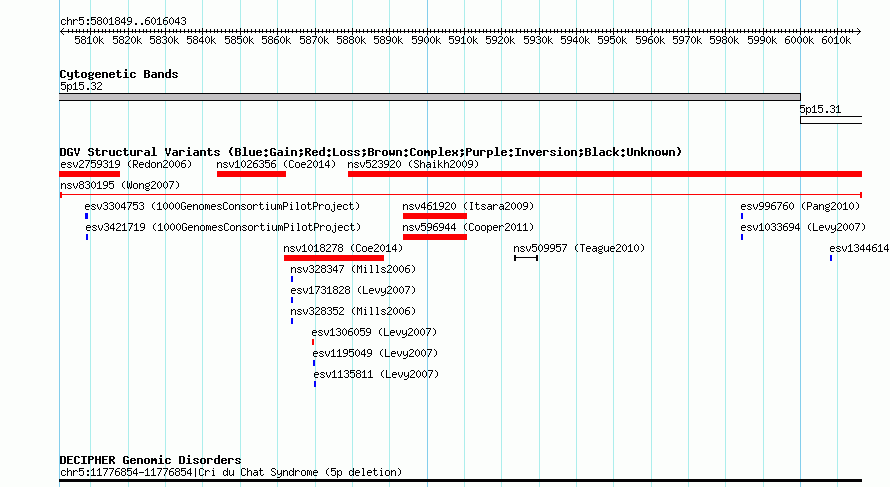
Task: Click the 5950k ruler tick label
Action: click(612, 41)
